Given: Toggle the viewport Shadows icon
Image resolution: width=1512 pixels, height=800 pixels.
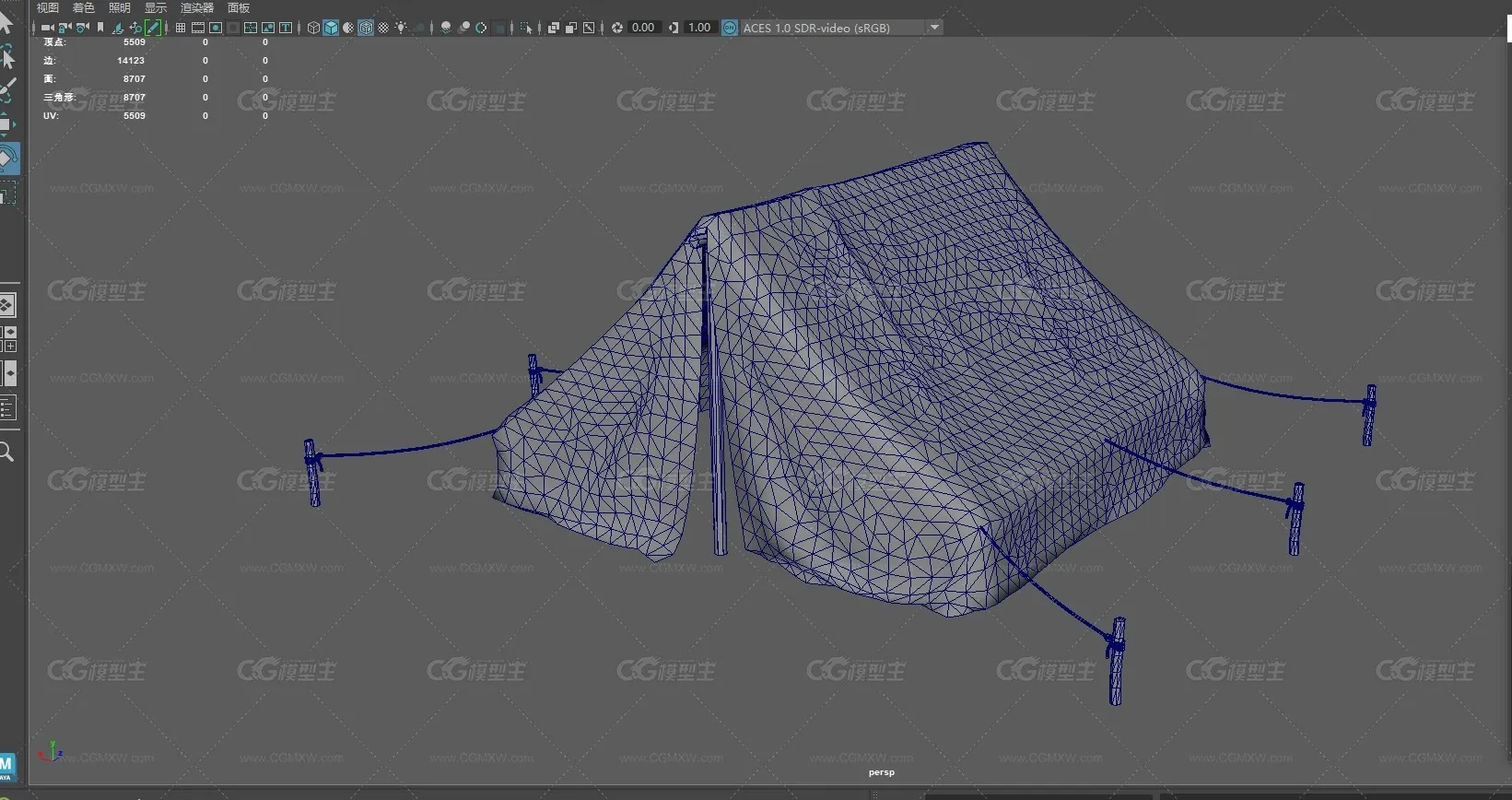Looking at the screenshot, I should pyautogui.click(x=419, y=28).
